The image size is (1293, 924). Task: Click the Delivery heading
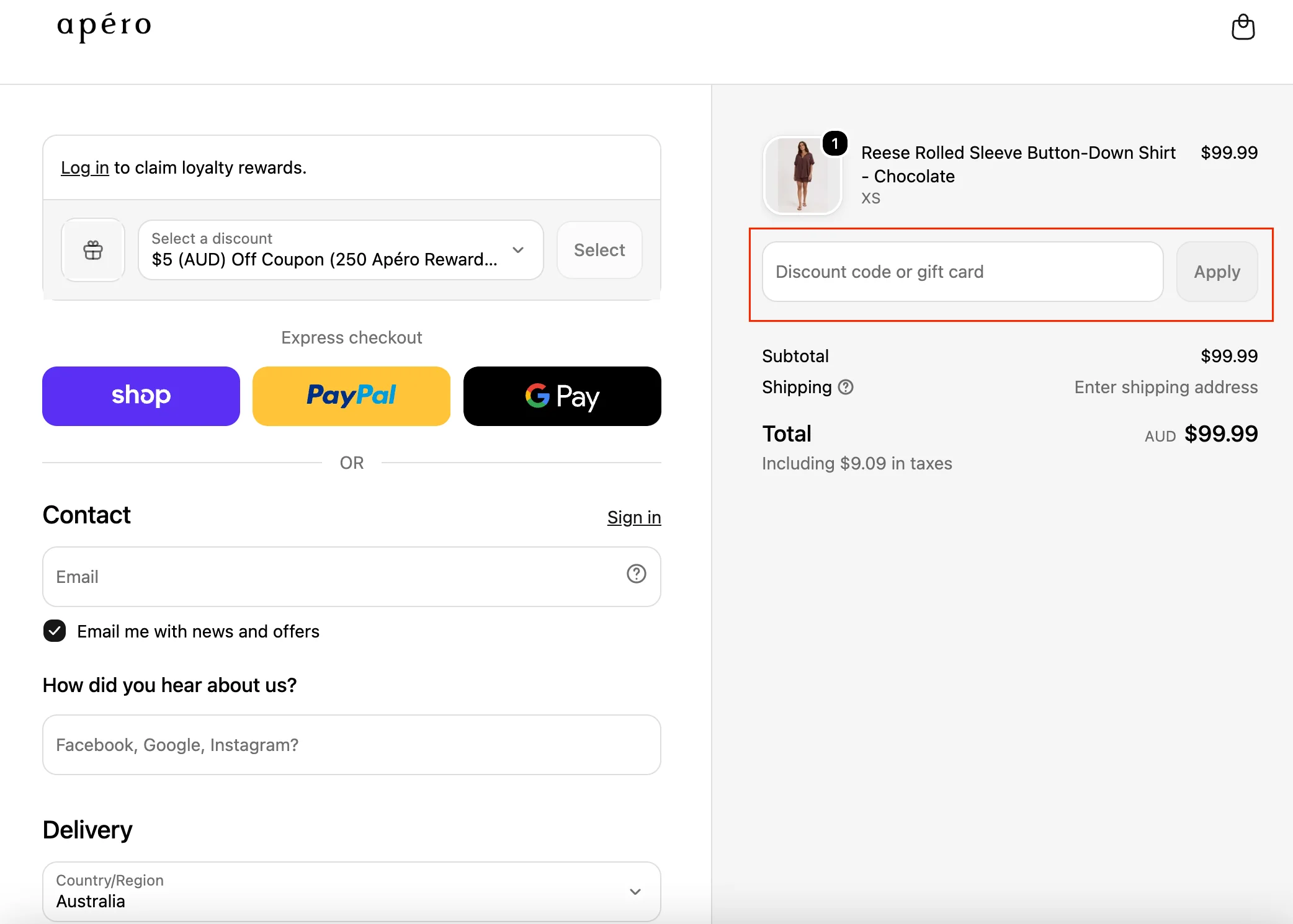pyautogui.click(x=87, y=830)
